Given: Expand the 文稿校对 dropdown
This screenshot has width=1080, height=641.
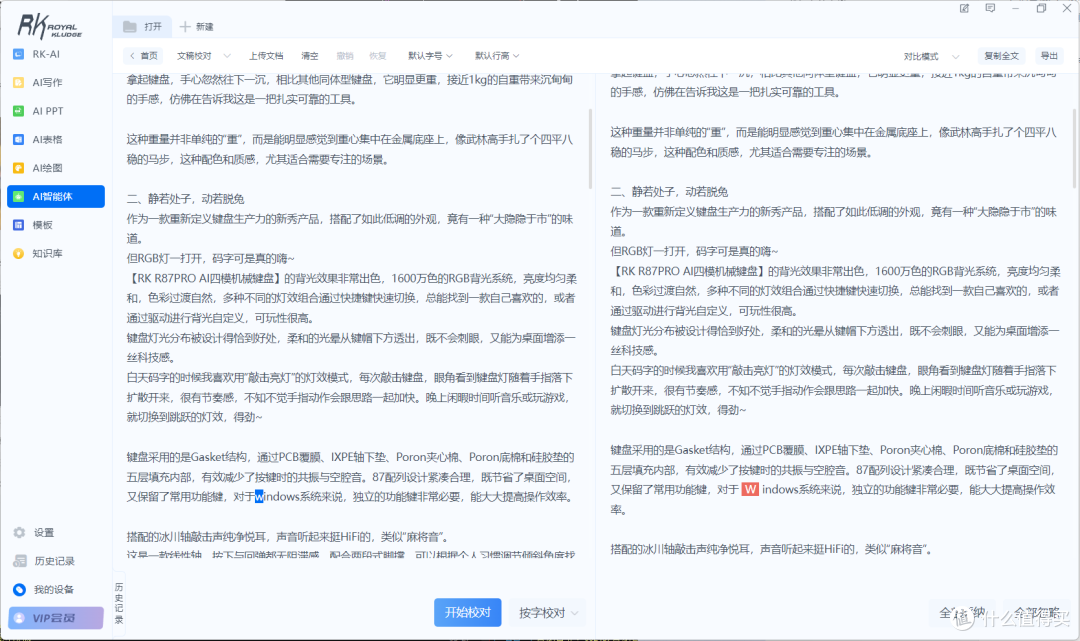Looking at the screenshot, I should coord(203,56).
